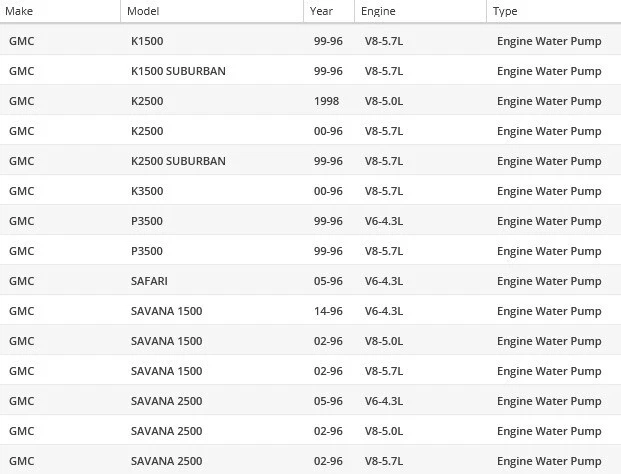Sort by the Year column header
This screenshot has height=474, width=621.
[322, 11]
